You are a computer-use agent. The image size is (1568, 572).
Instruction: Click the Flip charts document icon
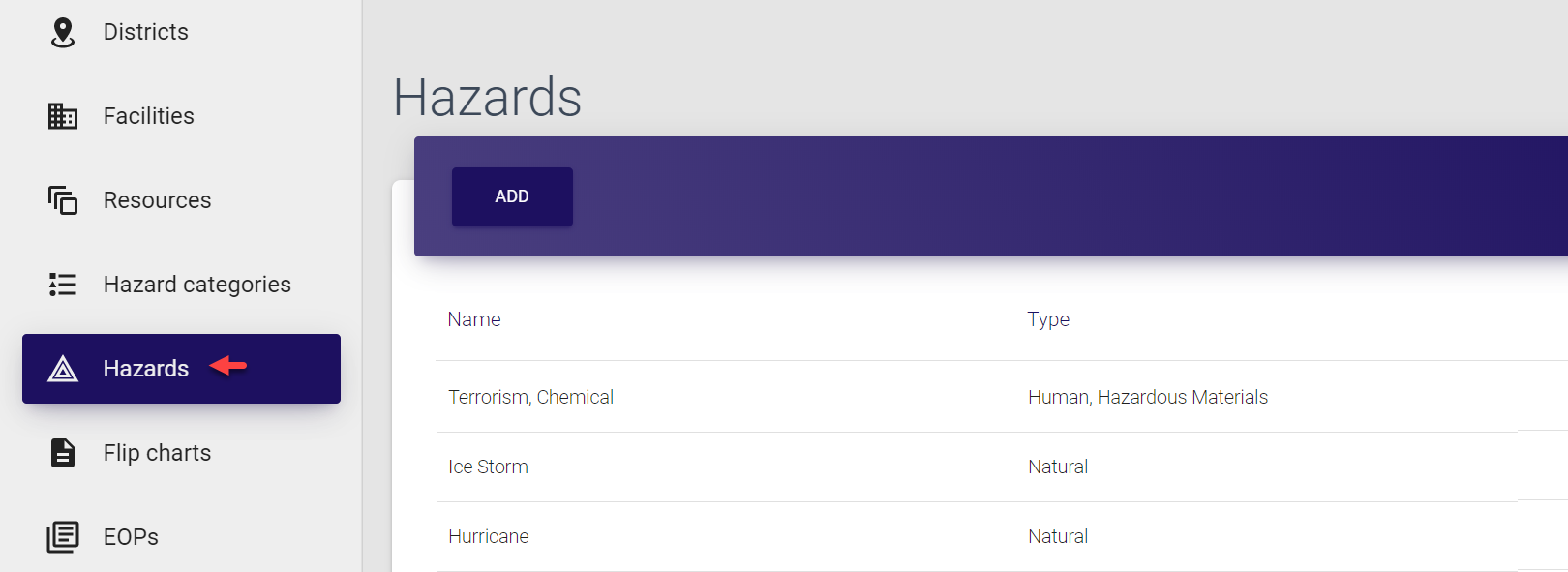pyautogui.click(x=63, y=453)
